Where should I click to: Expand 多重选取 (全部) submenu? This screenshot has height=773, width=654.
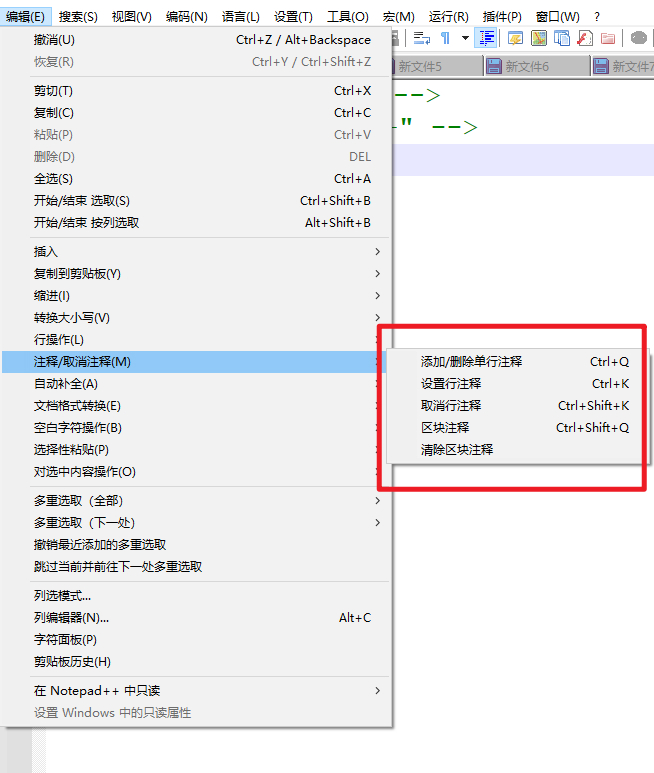coord(196,501)
